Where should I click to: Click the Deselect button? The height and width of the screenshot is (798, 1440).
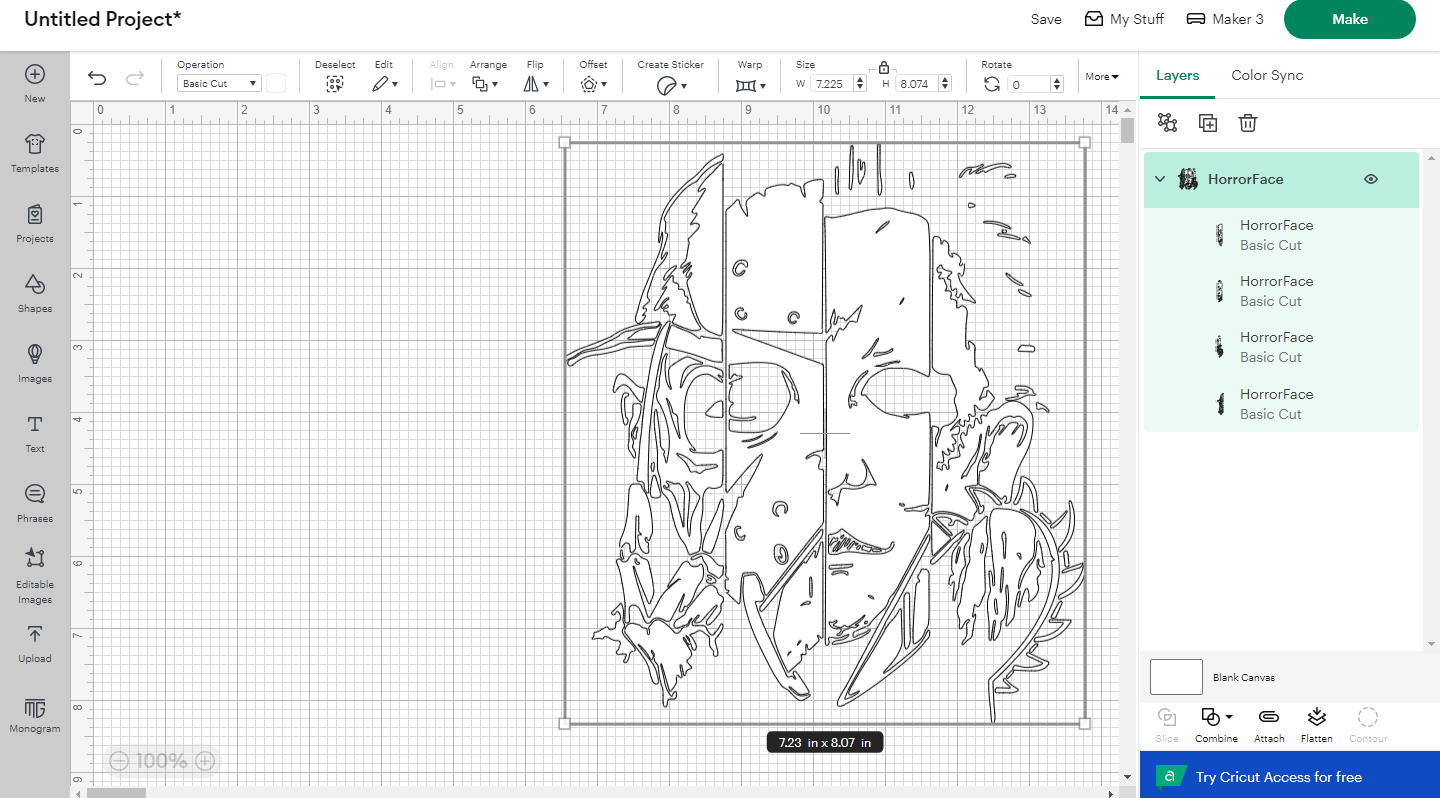335,85
